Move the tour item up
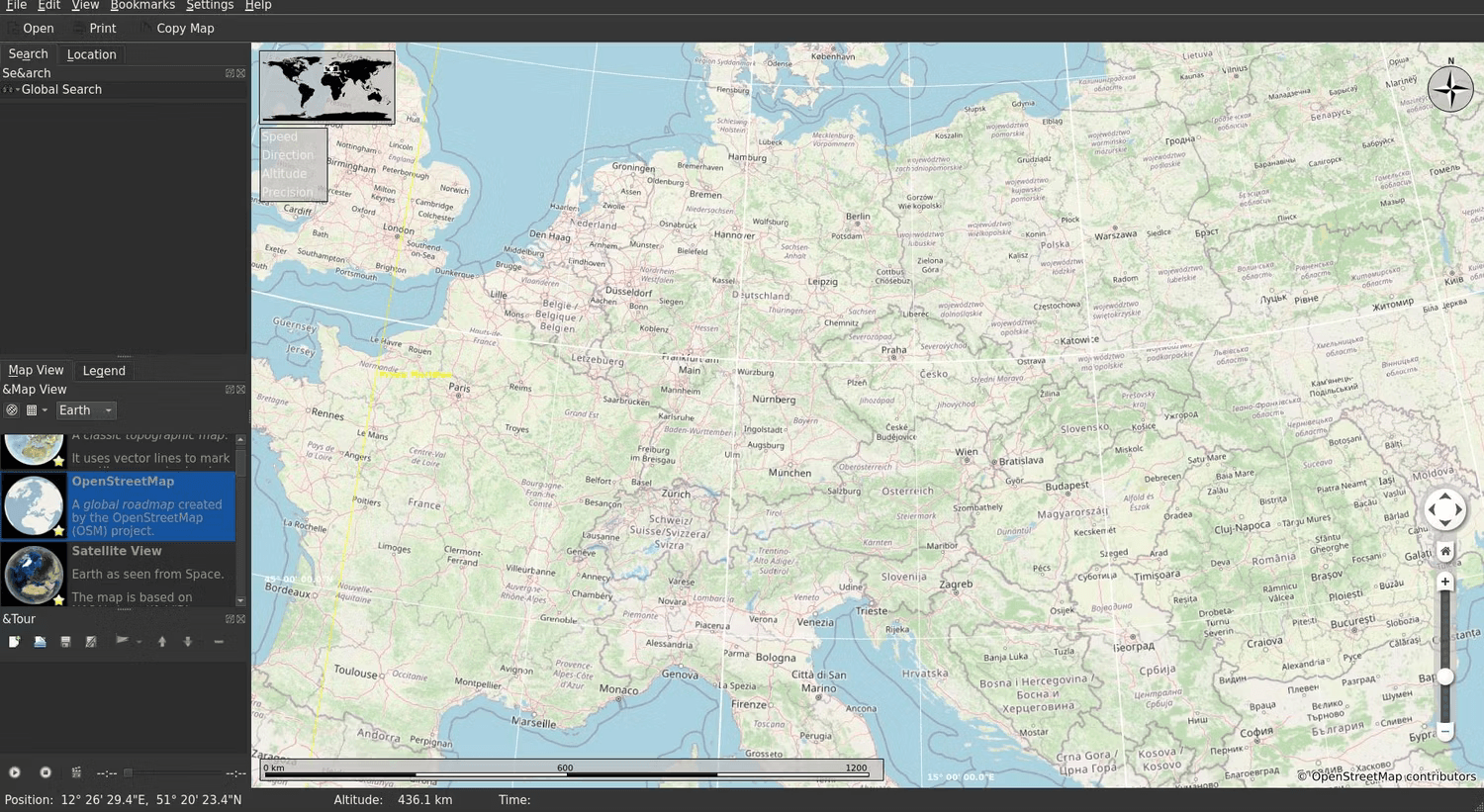 (x=162, y=641)
